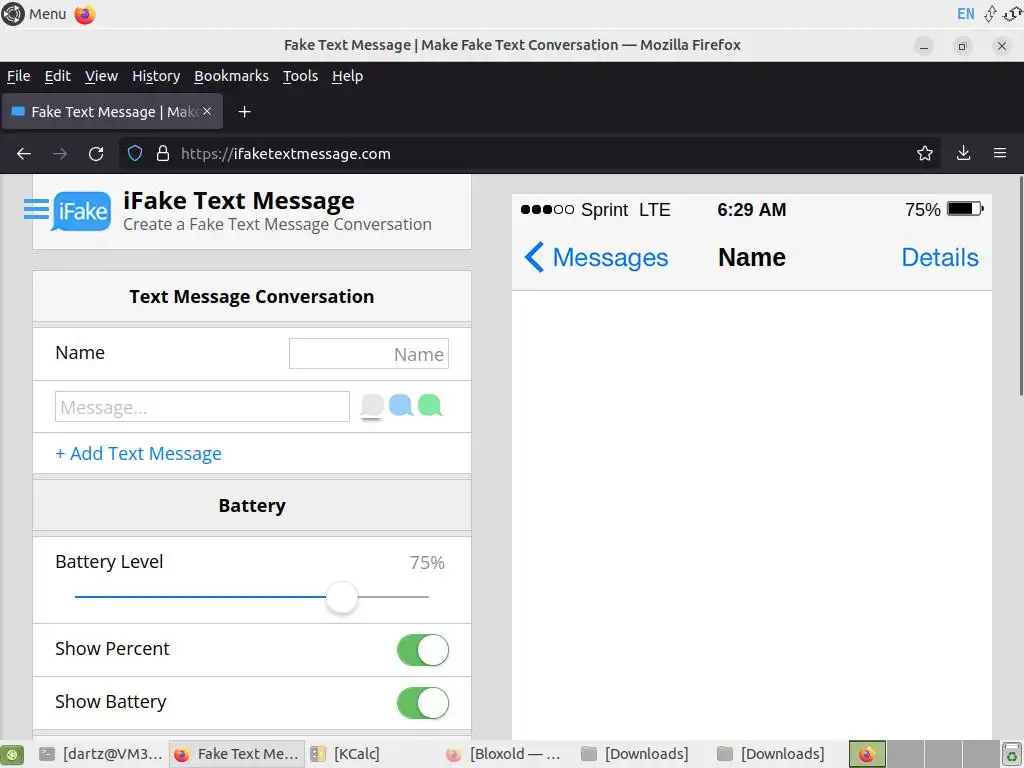
Task: Click the page vertical scrollbar
Action: 1021,285
